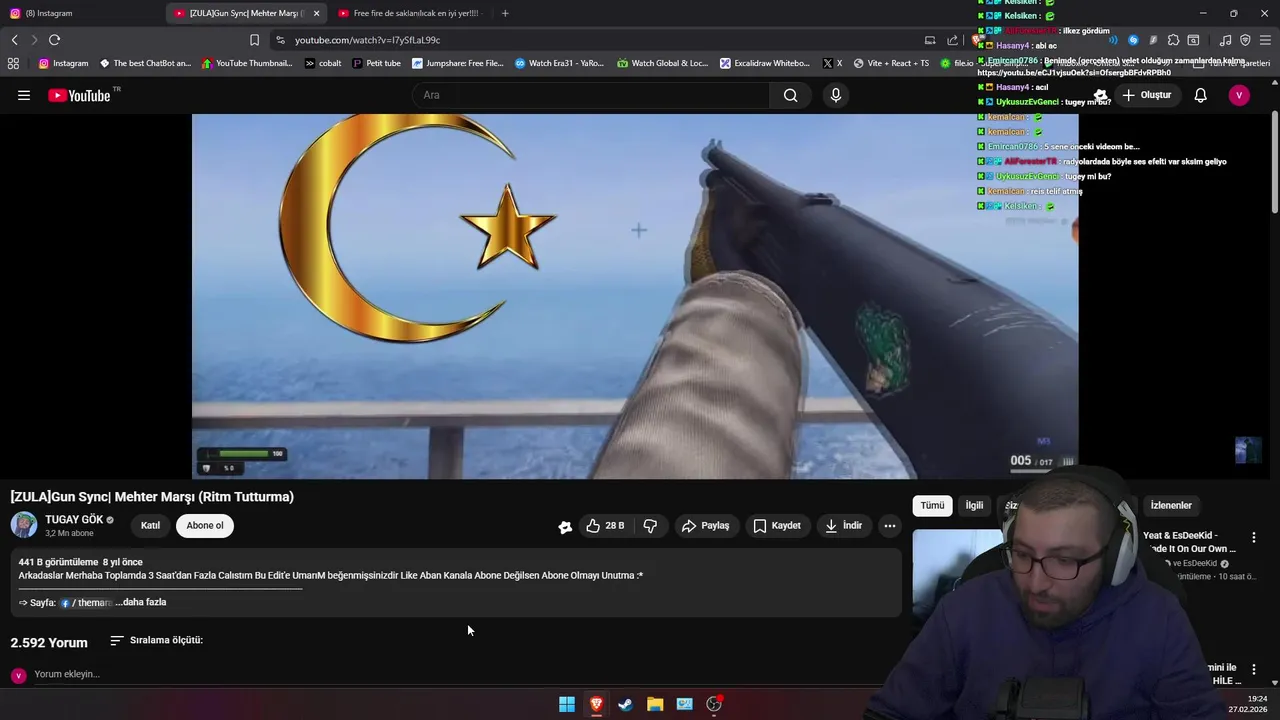Viewport: 1280px width, 720px height.
Task: Click the İndir download button
Action: tap(843, 525)
